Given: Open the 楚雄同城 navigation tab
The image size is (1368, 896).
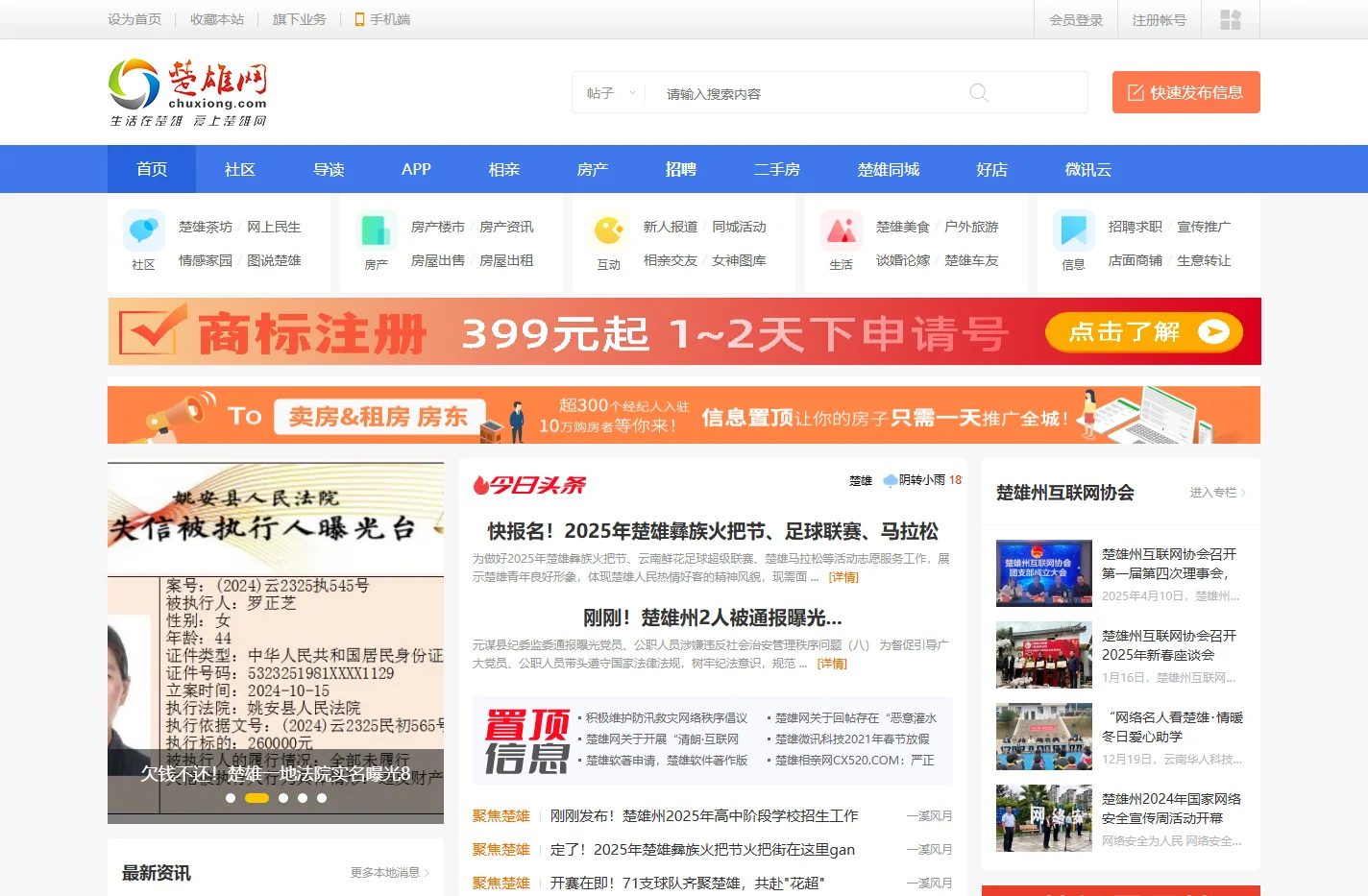Looking at the screenshot, I should point(889,169).
